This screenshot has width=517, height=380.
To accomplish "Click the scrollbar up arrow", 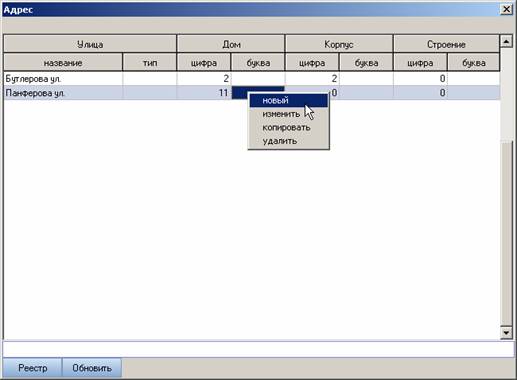I will [x=506, y=41].
